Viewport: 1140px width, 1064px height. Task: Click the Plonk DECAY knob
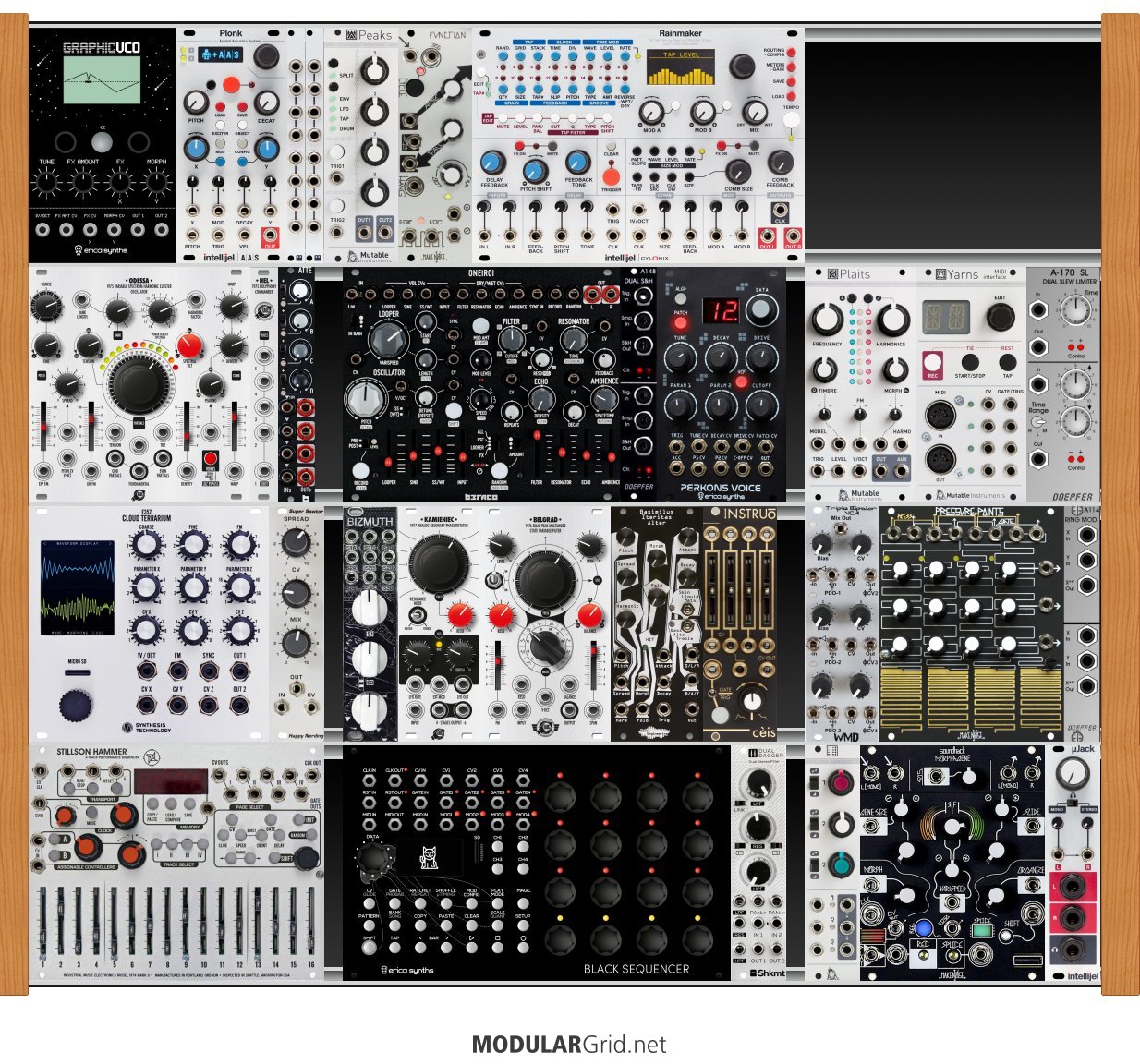point(267,103)
